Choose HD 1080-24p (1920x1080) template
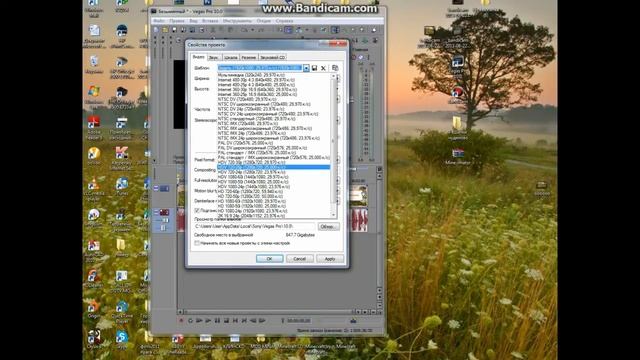Screen dimensions: 640x360 pyautogui.click(x=273, y=211)
